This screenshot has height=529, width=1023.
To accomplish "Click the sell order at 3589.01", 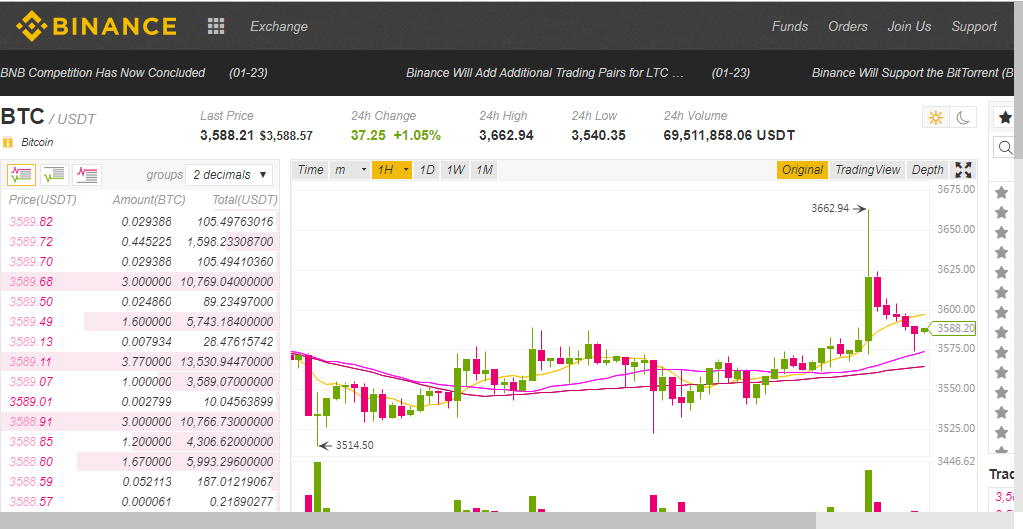I will pyautogui.click(x=140, y=402).
